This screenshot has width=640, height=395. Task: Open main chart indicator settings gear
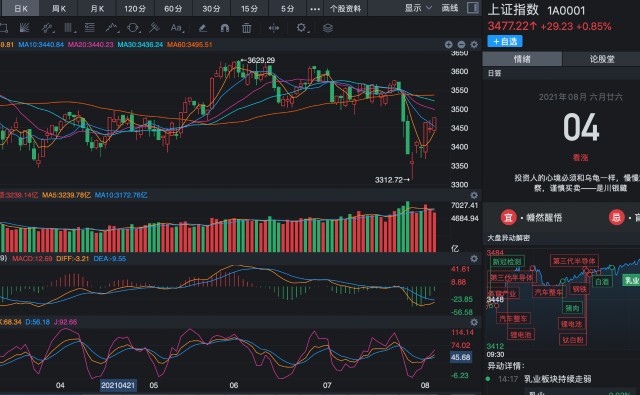point(474,44)
